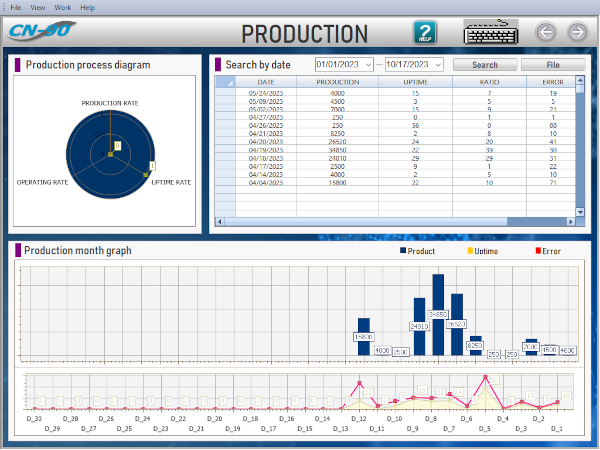Select the 04/19/2023 date cell
This screenshot has height=450, width=600.
click(266, 150)
